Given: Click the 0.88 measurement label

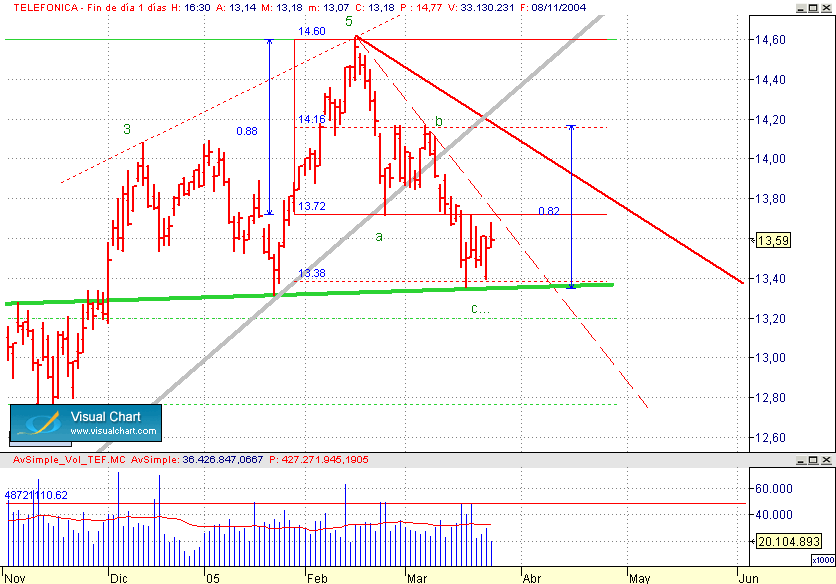Looking at the screenshot, I should coord(247,131).
